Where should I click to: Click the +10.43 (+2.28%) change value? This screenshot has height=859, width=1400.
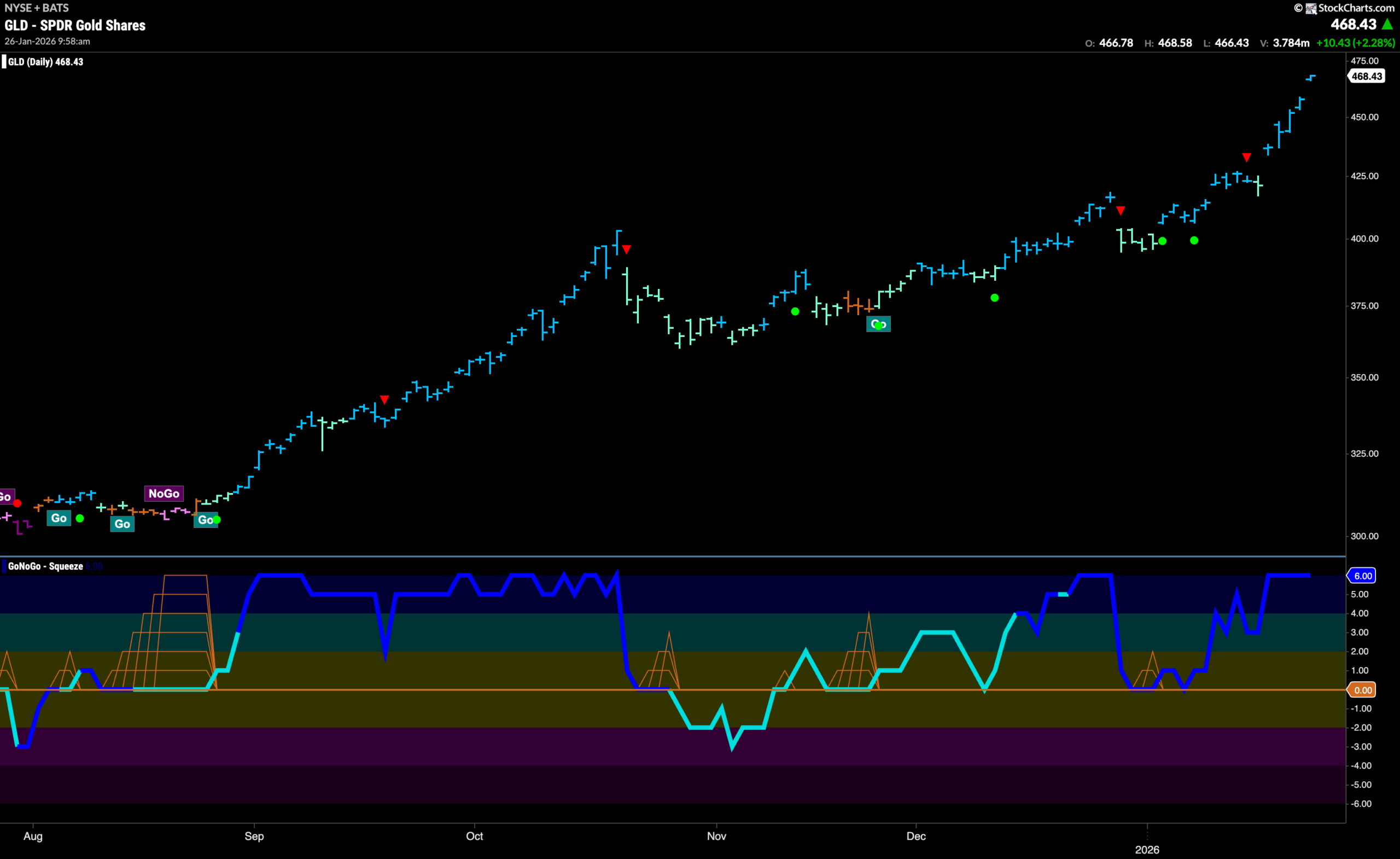[1356, 43]
